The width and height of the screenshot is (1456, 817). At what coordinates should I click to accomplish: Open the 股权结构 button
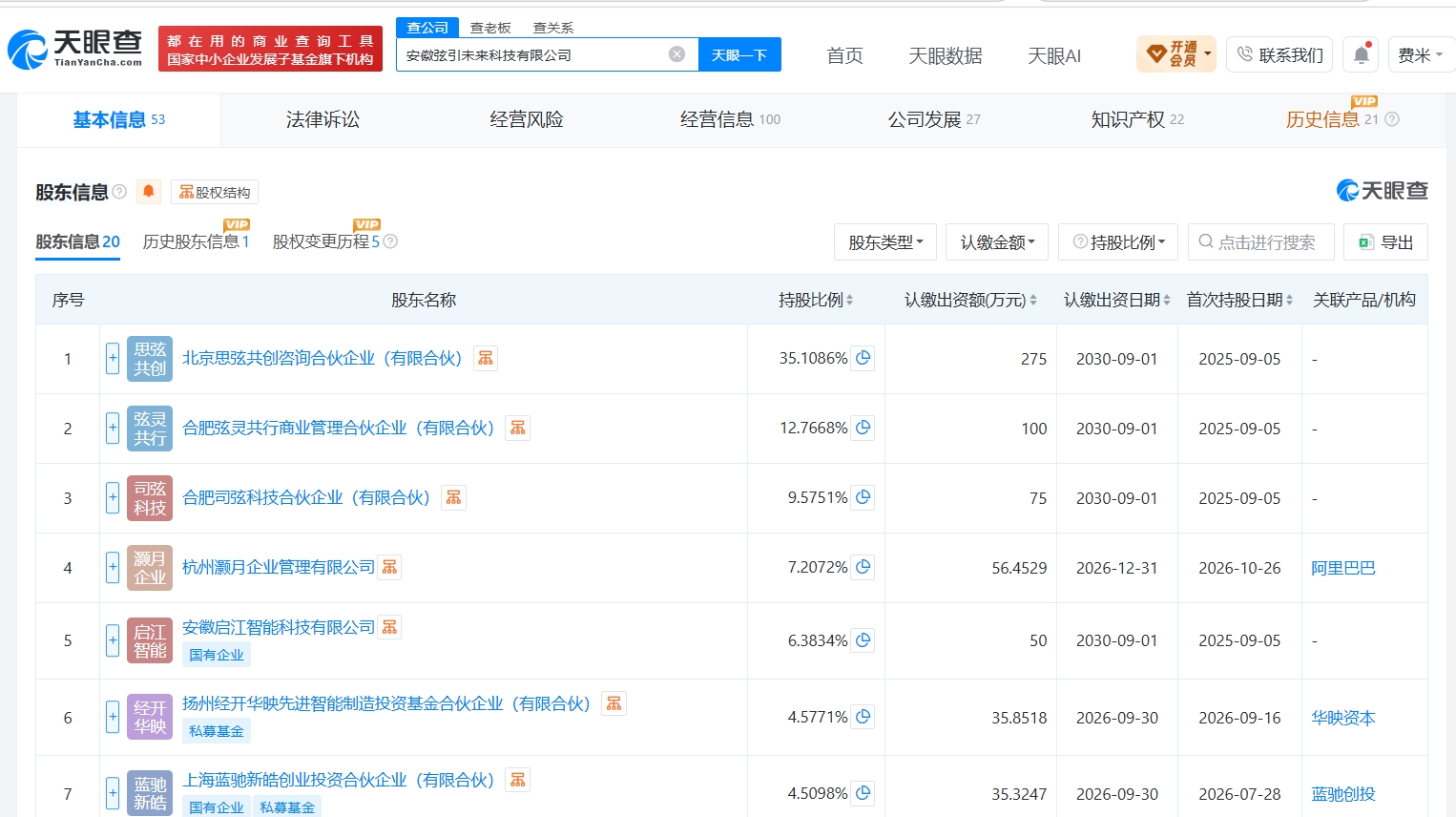[215, 192]
